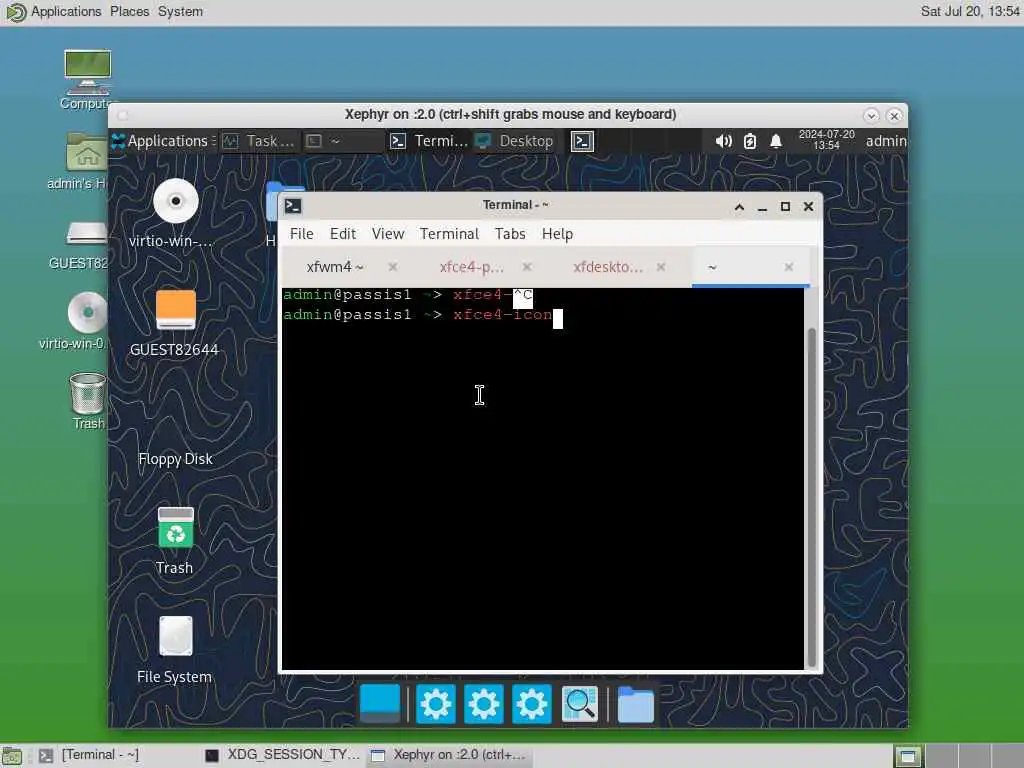Close the active '~' tab
Image resolution: width=1024 pixels, height=768 pixels.
pos(789,267)
